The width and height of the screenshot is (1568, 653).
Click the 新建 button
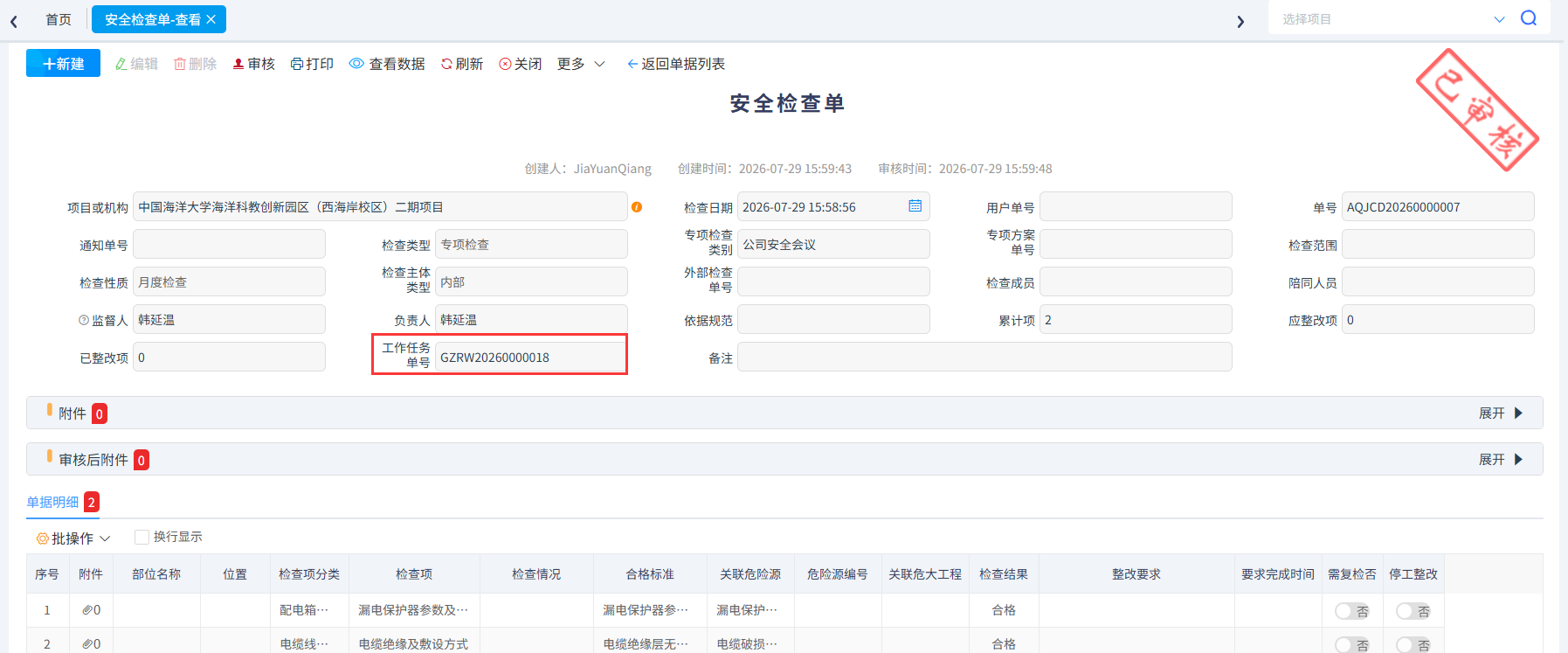tap(63, 64)
